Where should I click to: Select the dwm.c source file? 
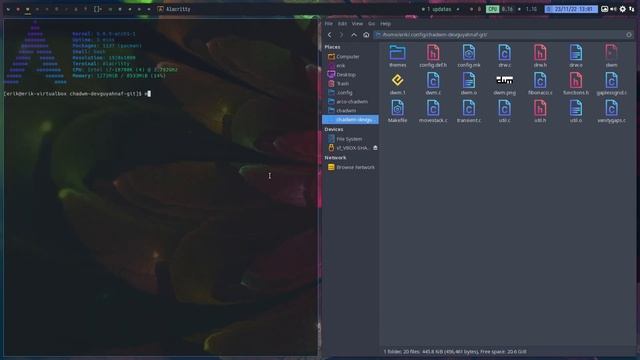433,84
